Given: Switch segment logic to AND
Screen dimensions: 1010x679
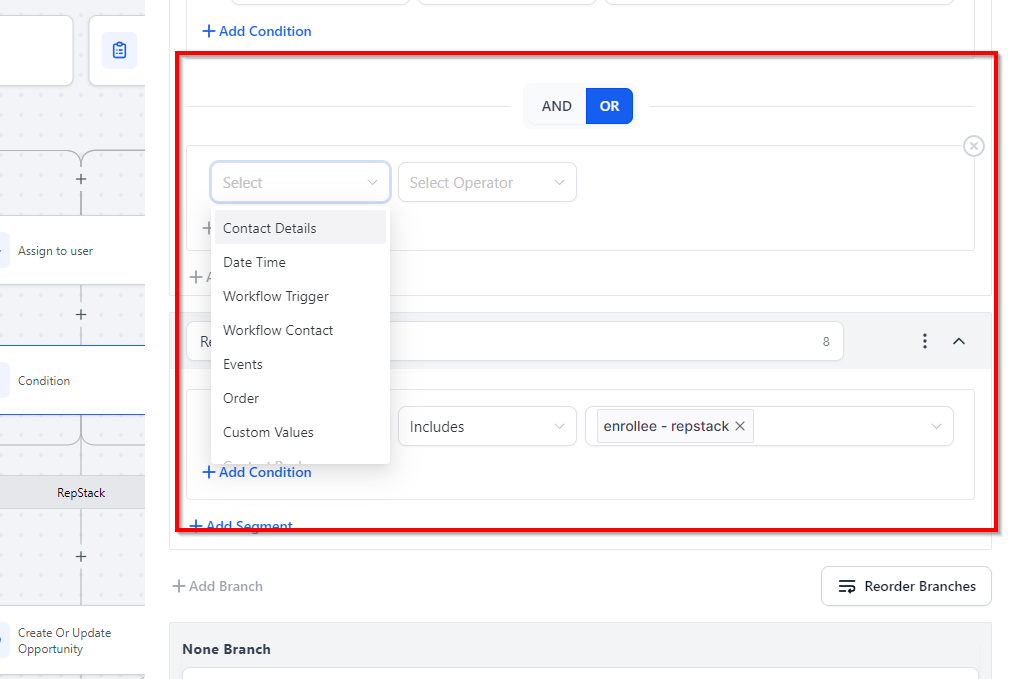Looking at the screenshot, I should coord(556,106).
